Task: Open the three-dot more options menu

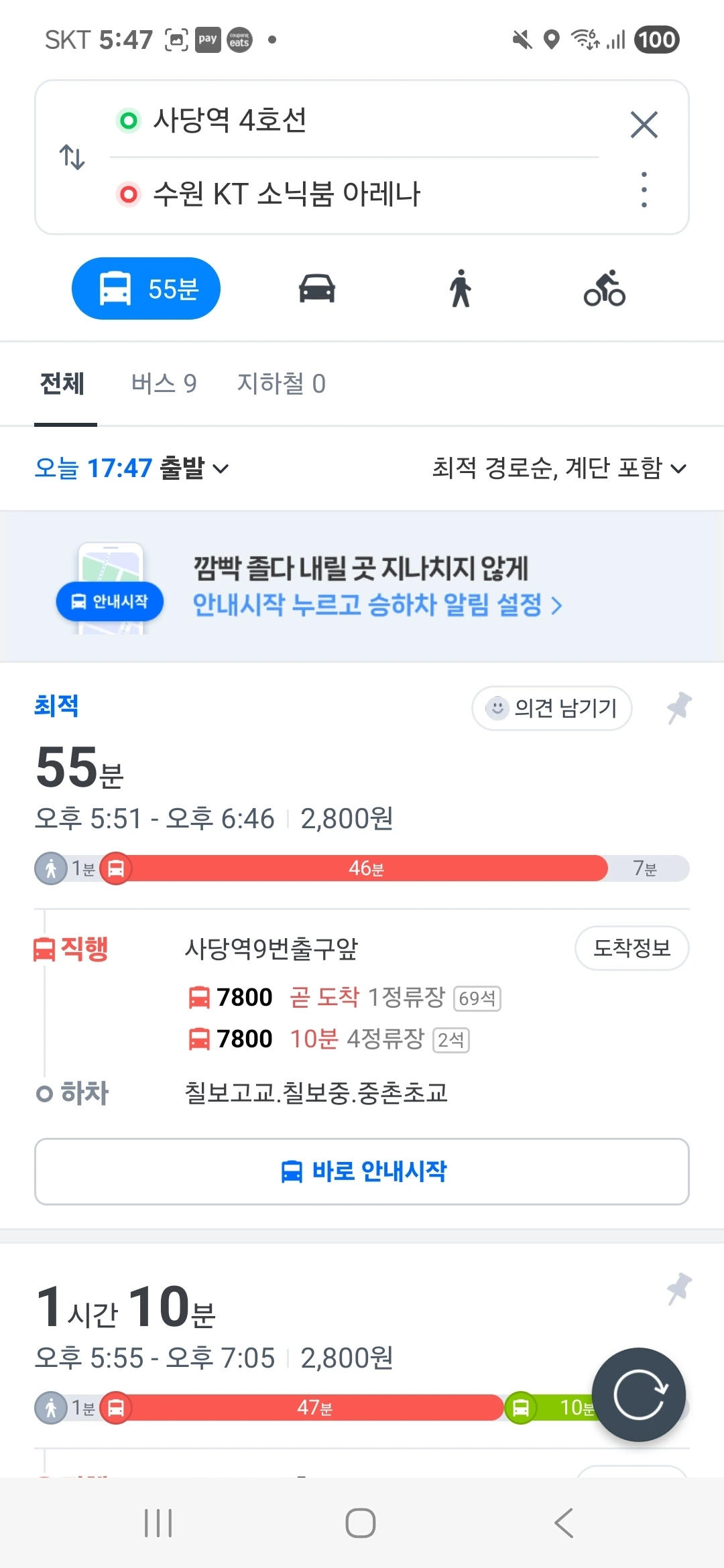Action: tap(644, 190)
